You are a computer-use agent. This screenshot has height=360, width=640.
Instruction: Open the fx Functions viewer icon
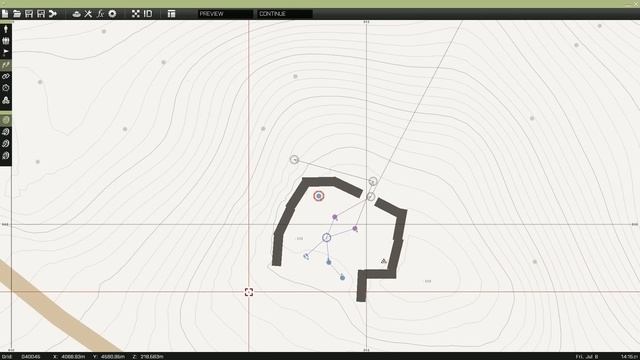pyautogui.click(x=100, y=14)
